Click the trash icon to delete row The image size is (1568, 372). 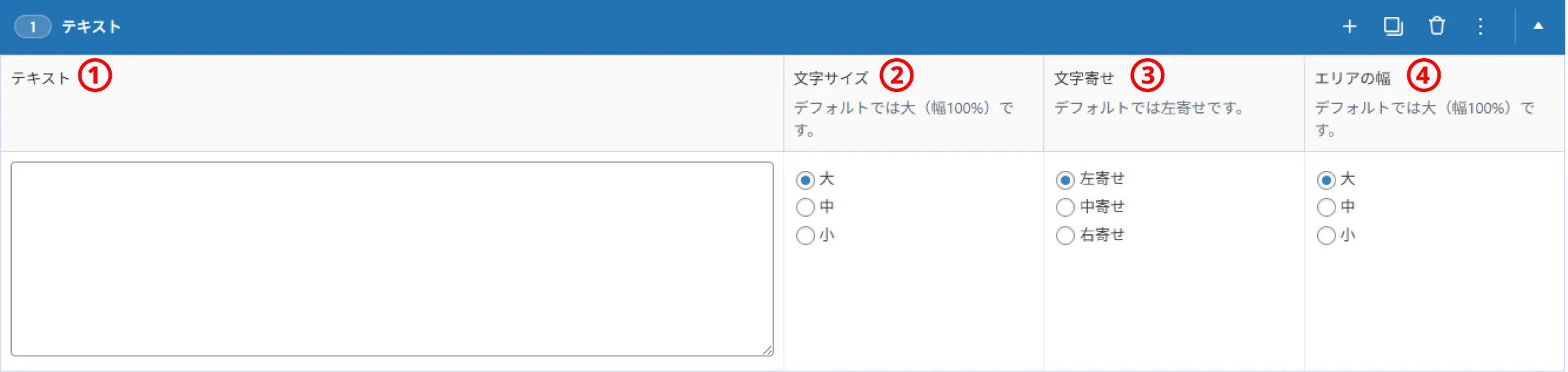(x=1437, y=27)
